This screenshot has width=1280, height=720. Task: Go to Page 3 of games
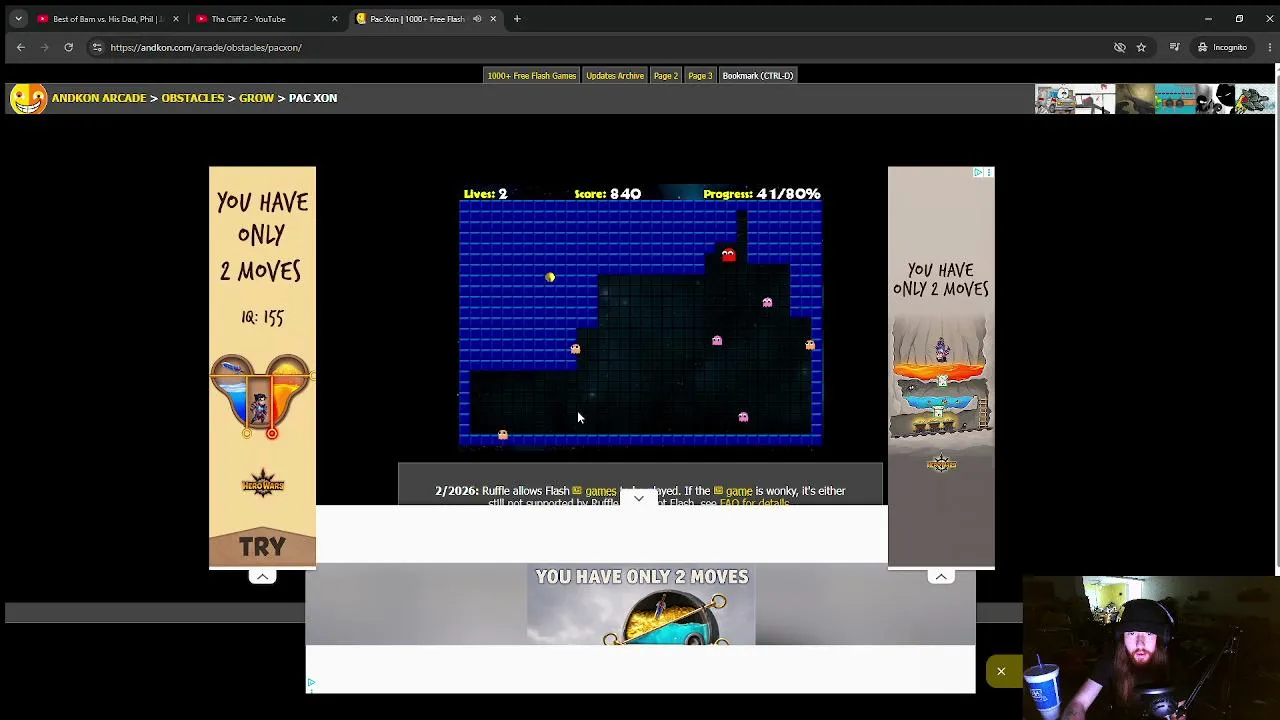click(x=700, y=76)
